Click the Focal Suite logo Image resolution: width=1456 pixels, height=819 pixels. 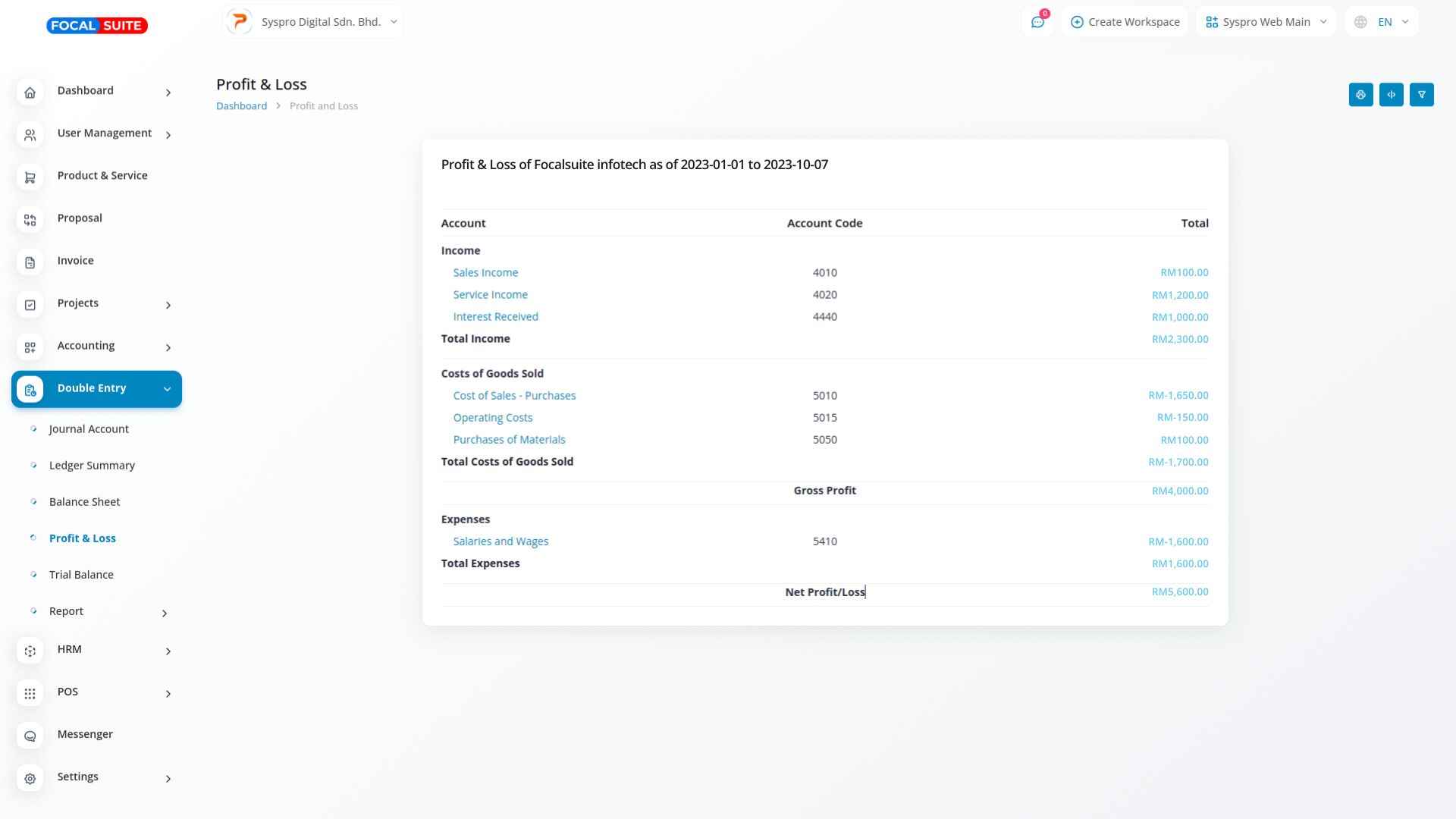(97, 26)
